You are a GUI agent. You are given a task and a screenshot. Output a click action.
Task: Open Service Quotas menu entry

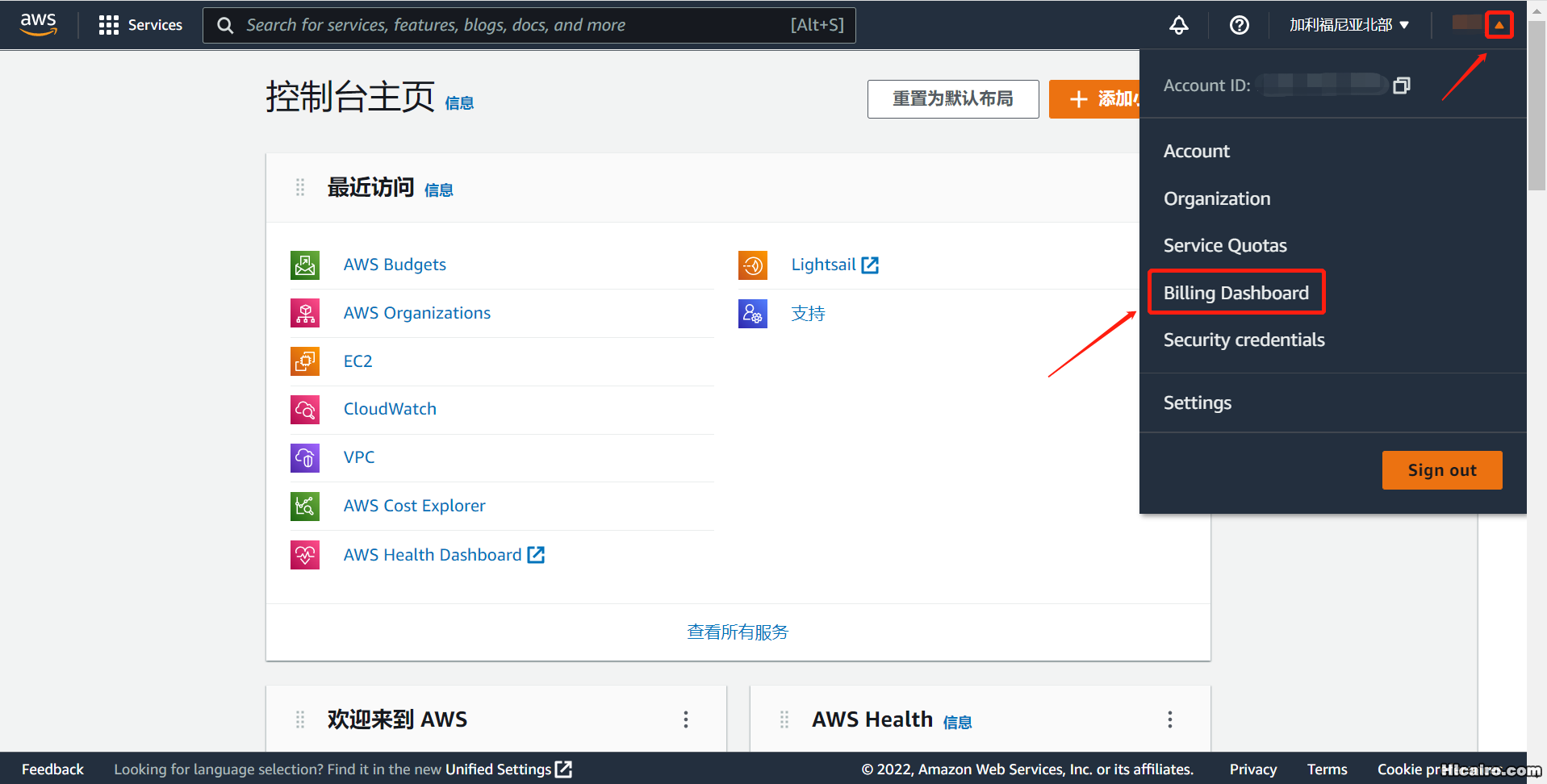click(1225, 245)
